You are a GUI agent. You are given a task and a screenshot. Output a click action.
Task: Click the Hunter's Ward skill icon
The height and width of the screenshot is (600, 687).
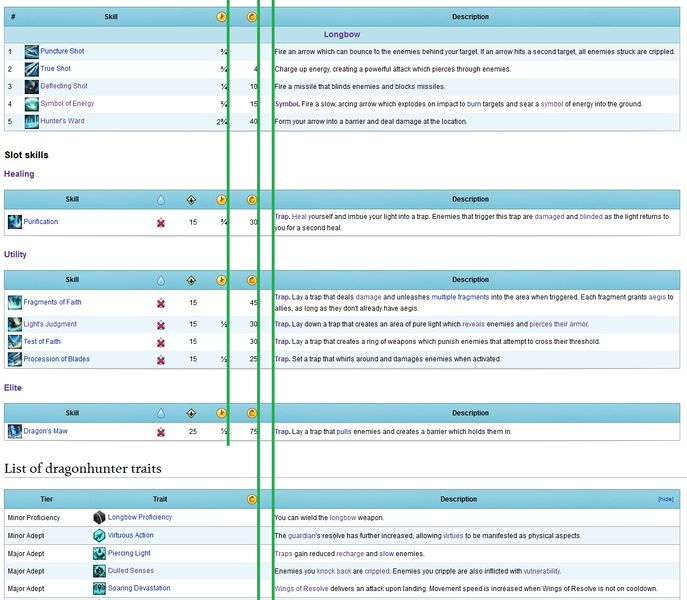32,121
